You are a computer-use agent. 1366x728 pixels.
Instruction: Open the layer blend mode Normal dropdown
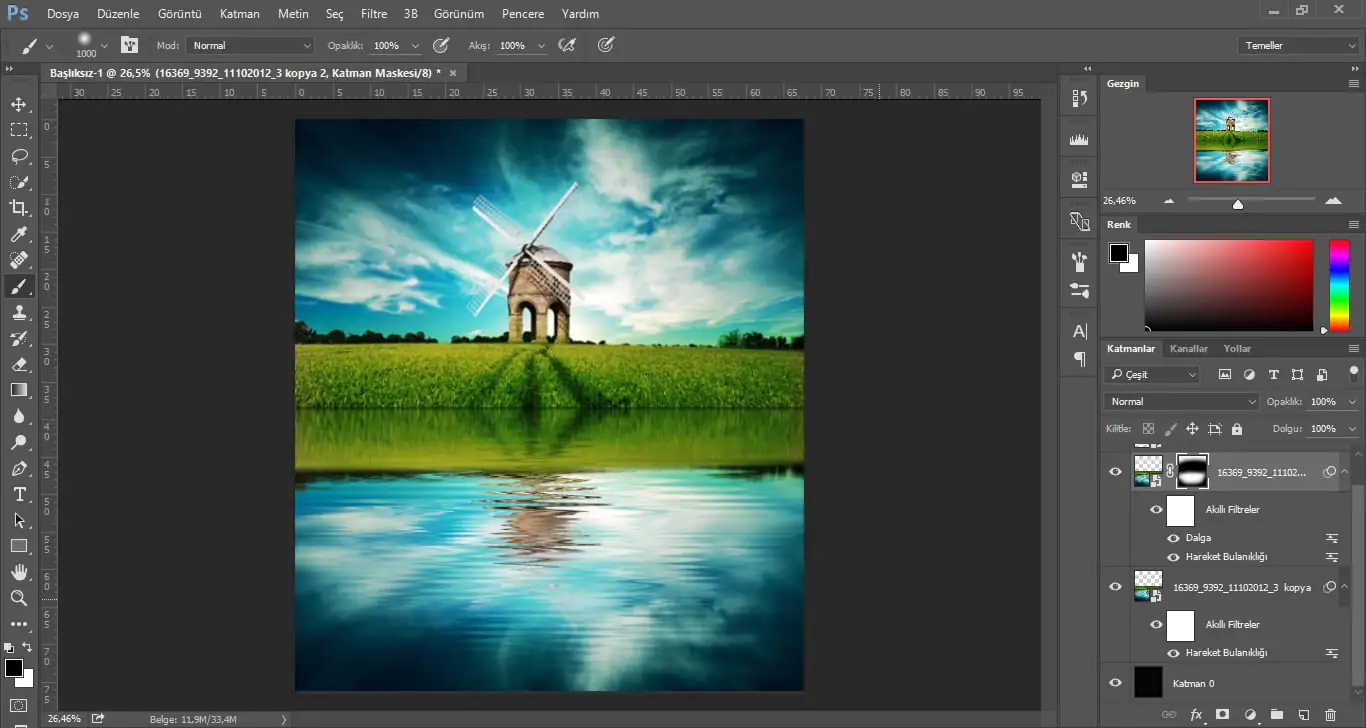[1181, 401]
